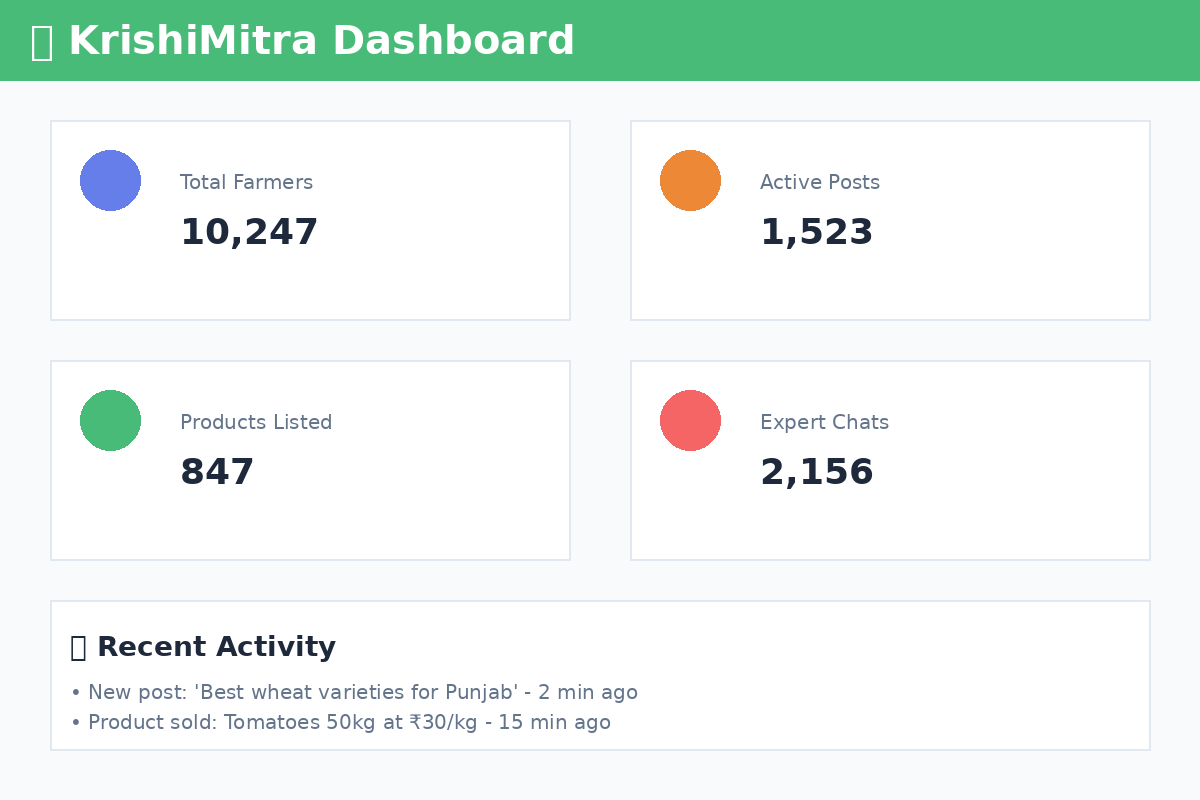Screen dimensions: 1200x800
Task: Click the red Expert Chats circle icon
Action: tap(690, 420)
